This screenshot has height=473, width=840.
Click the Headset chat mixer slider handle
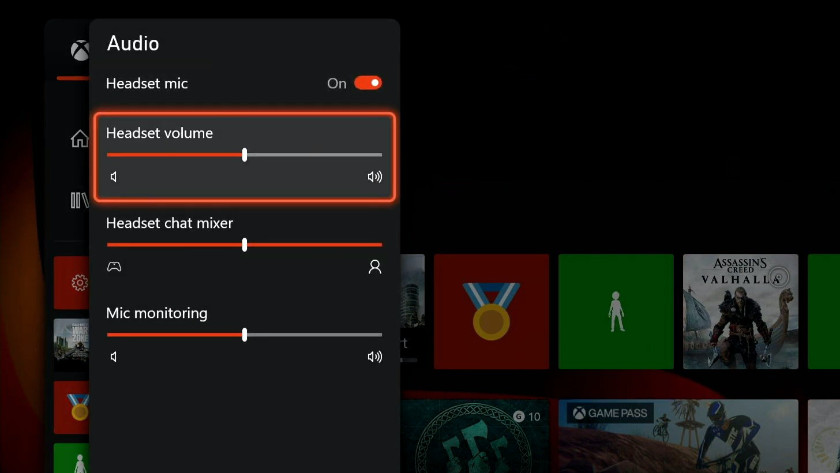[245, 245]
